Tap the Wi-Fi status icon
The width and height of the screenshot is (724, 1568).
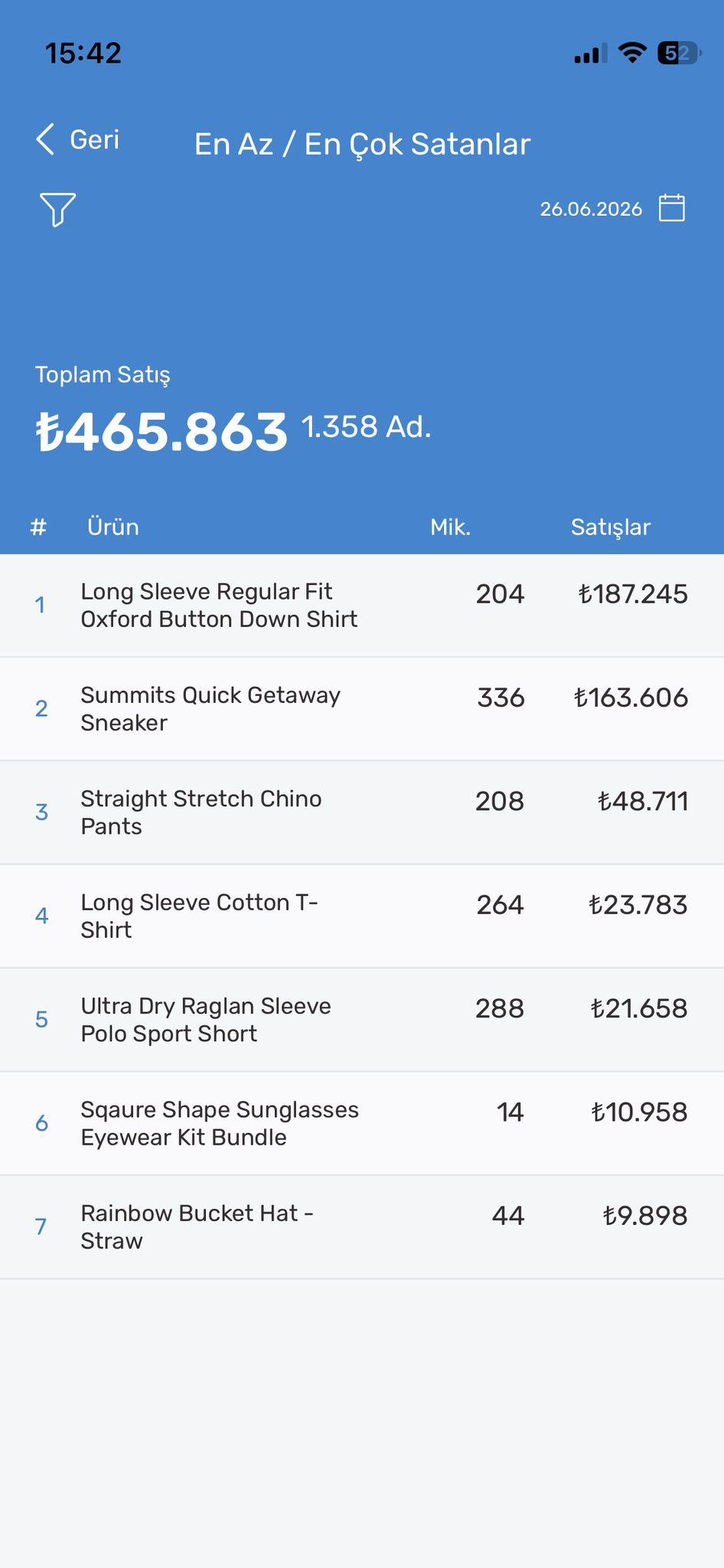click(x=632, y=53)
